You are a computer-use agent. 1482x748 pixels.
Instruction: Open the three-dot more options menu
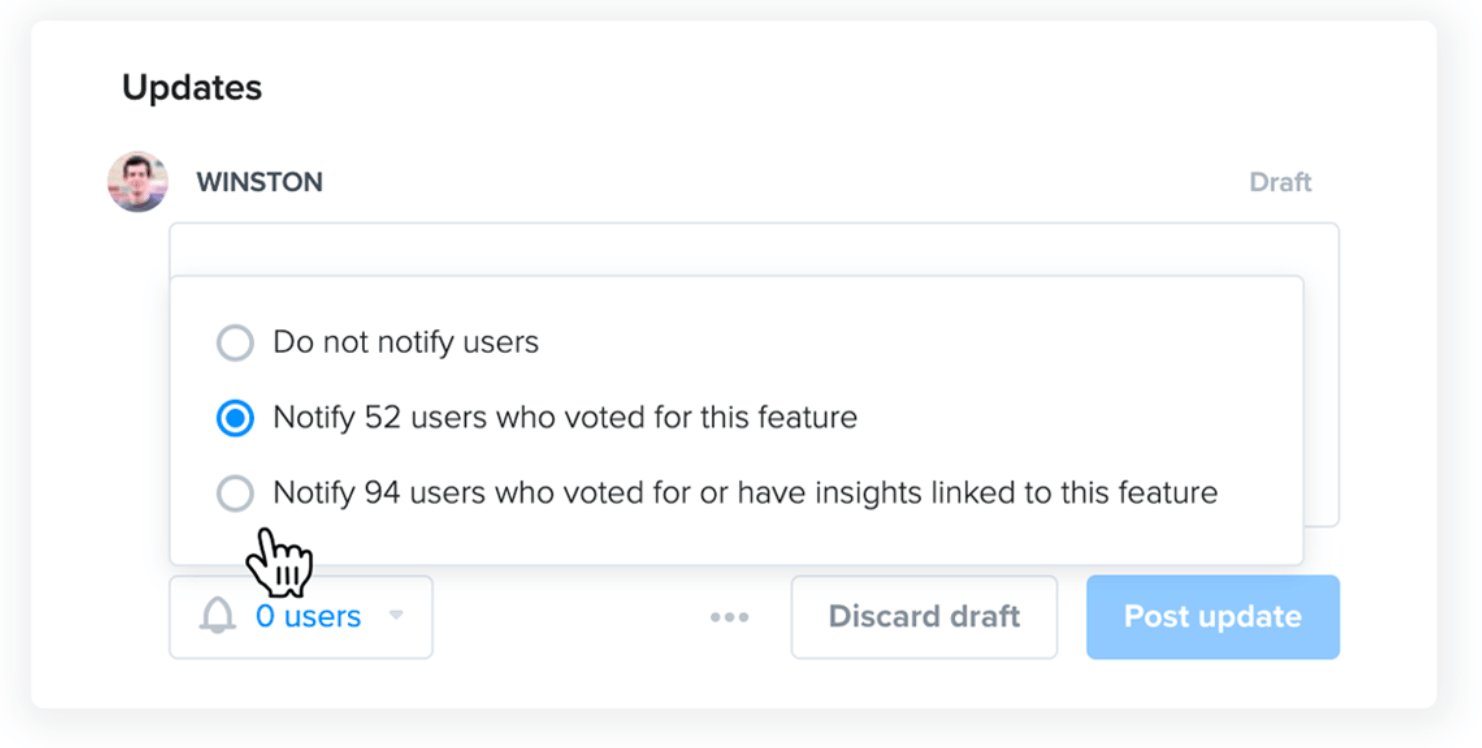(730, 617)
